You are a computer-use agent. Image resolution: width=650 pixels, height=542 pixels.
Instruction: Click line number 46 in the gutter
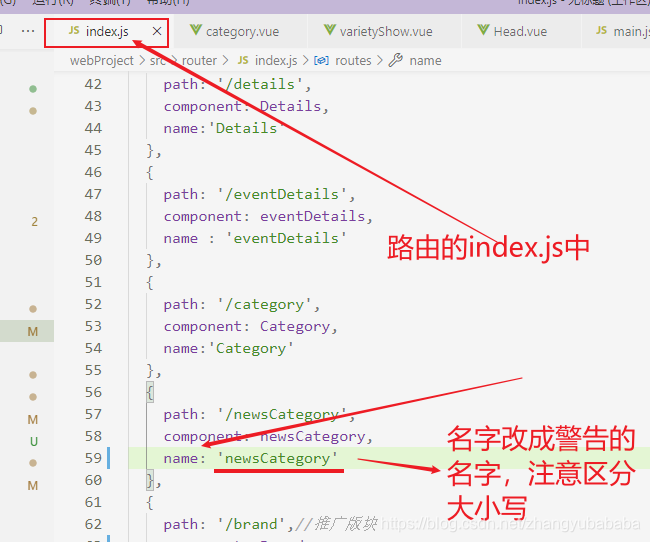(93, 172)
